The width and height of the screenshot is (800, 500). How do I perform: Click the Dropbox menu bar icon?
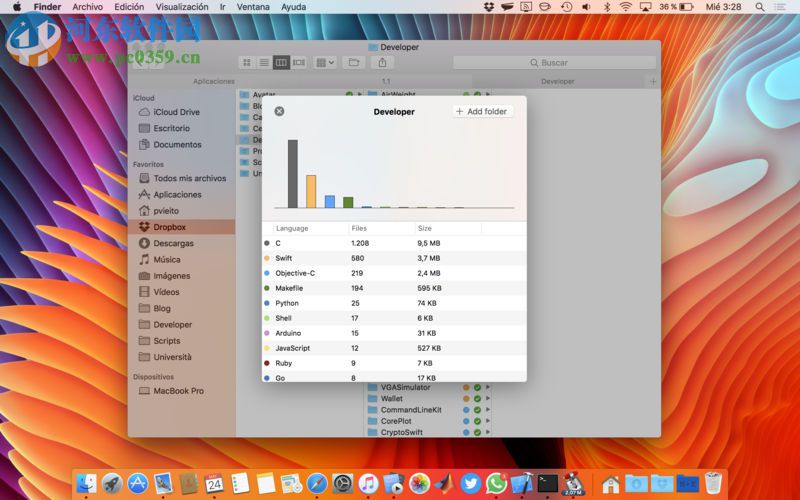[489, 7]
